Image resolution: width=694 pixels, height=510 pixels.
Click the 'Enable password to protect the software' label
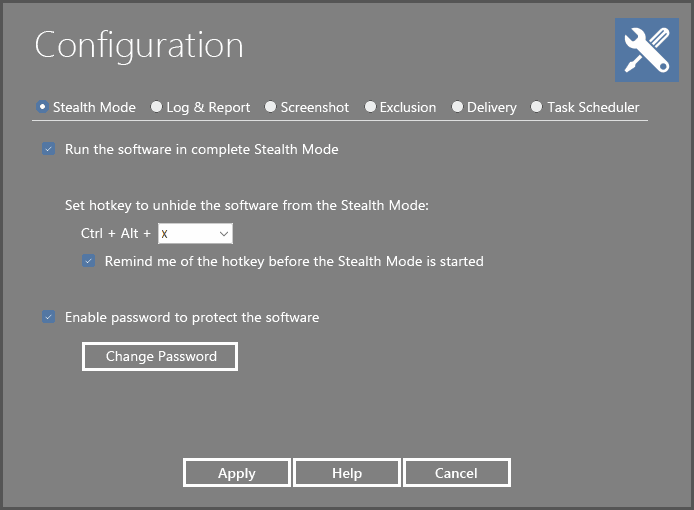pos(192,317)
